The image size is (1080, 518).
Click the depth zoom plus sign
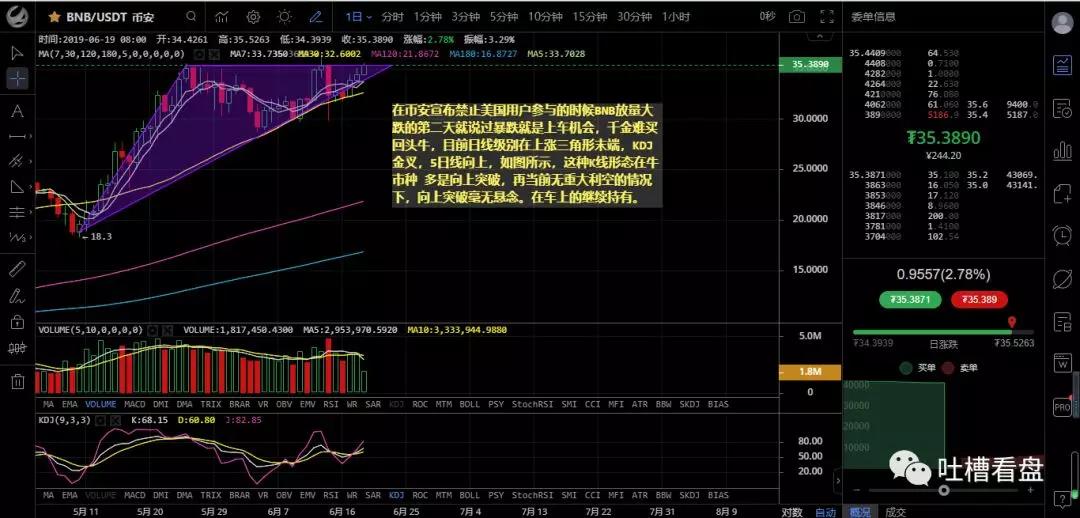click(x=1030, y=490)
